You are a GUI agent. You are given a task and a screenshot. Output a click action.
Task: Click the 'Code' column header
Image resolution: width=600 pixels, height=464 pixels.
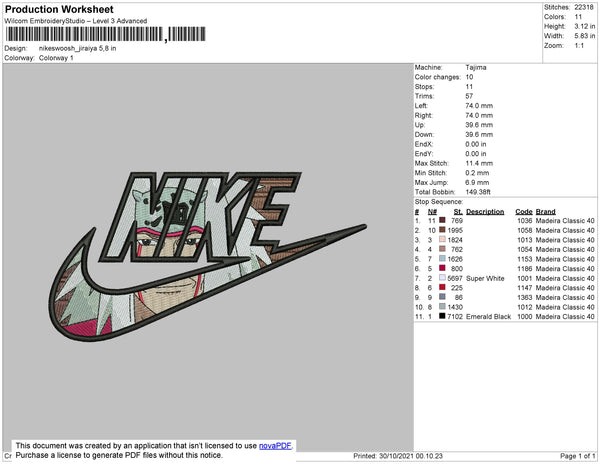pyautogui.click(x=524, y=212)
